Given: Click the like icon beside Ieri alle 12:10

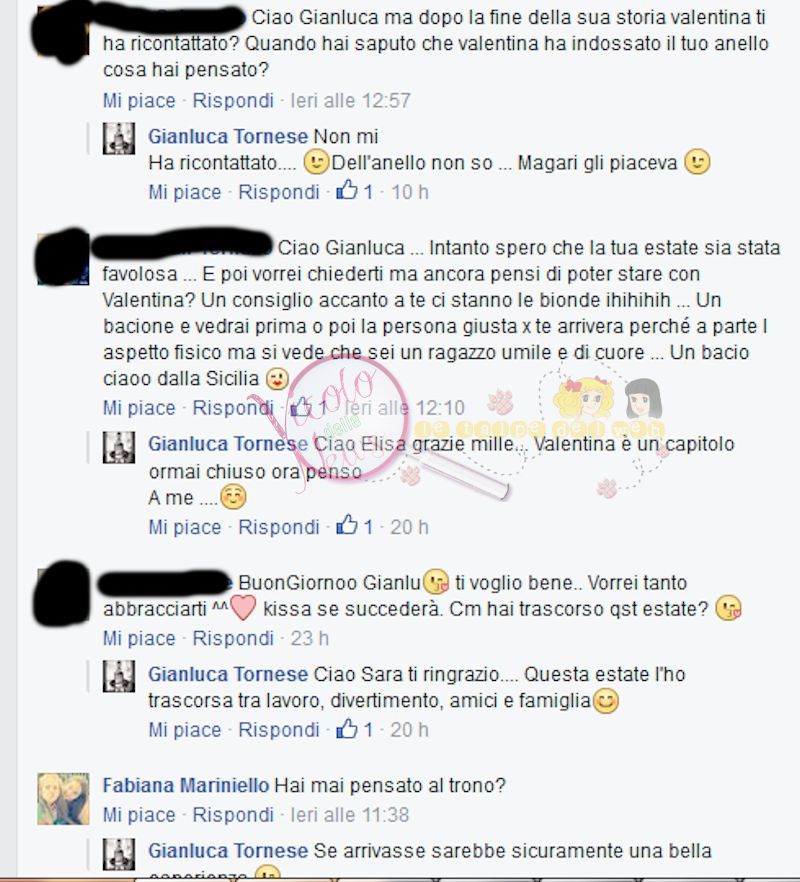Looking at the screenshot, I should click(300, 406).
